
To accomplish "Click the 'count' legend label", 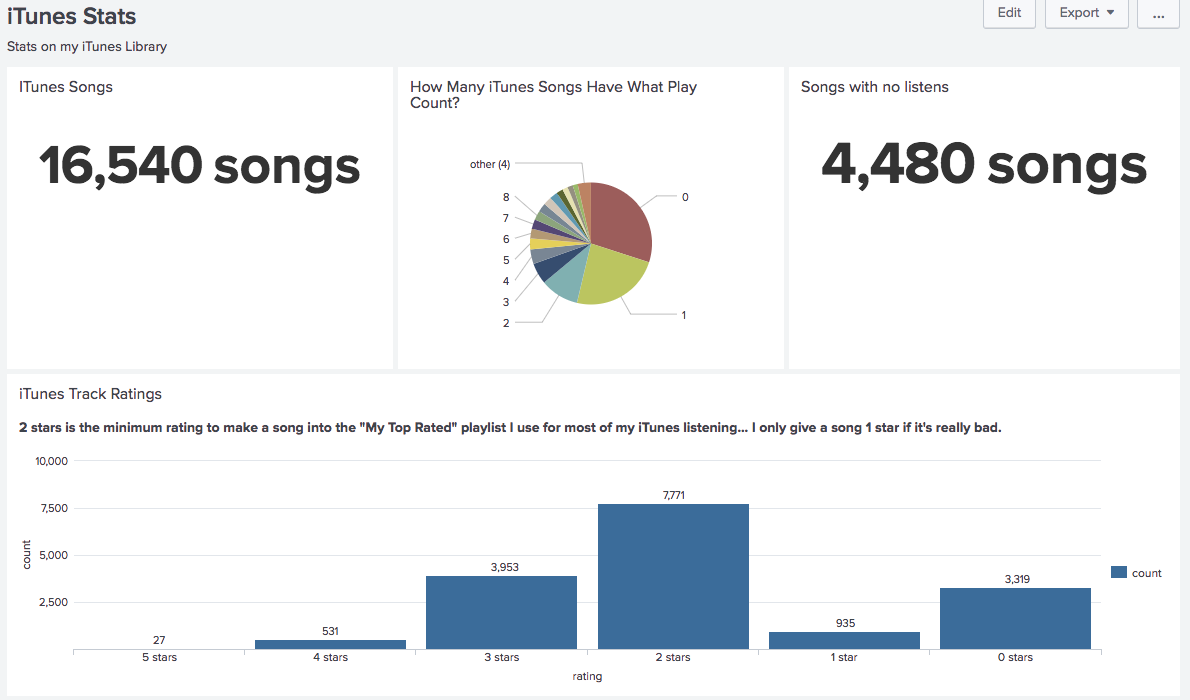I will tap(1147, 573).
